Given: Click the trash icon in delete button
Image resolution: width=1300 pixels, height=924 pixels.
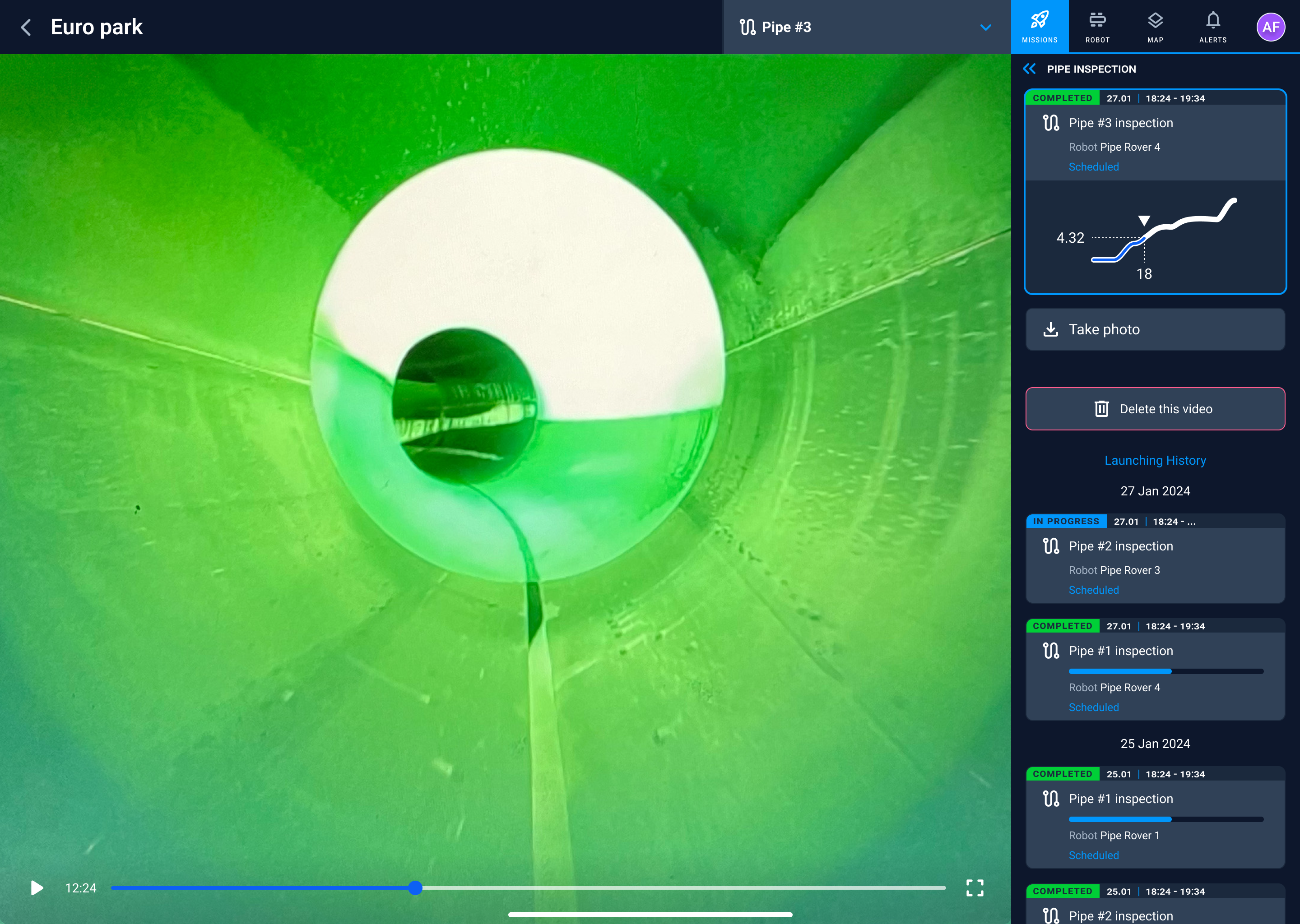Looking at the screenshot, I should (x=1101, y=409).
